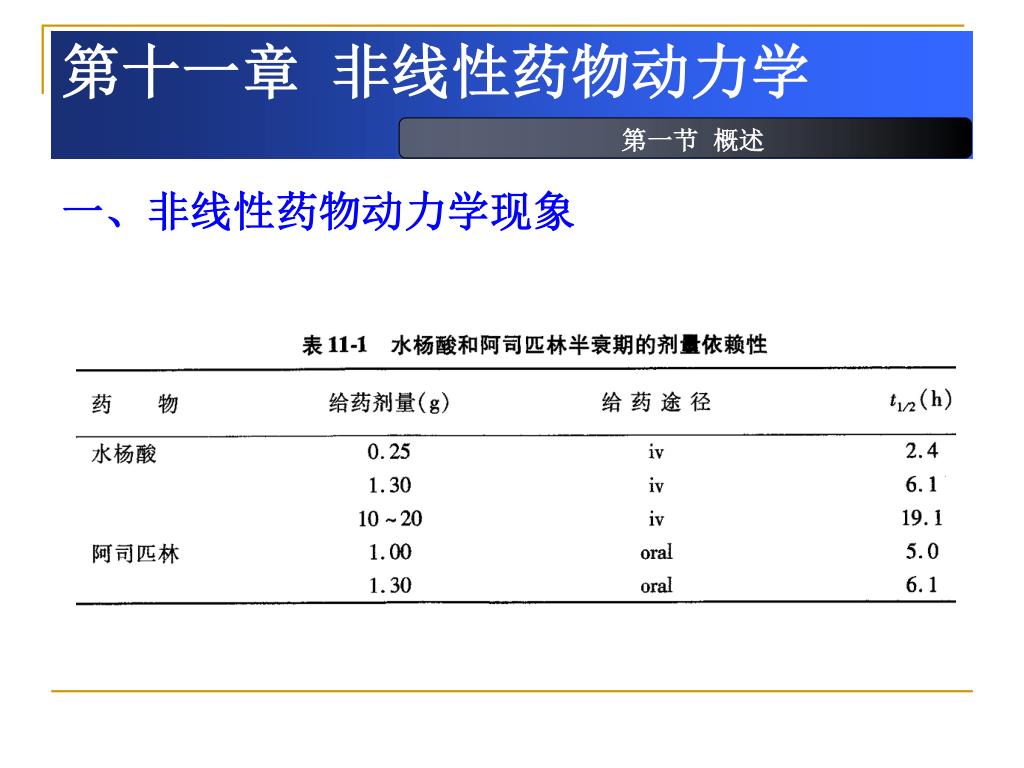Click the 1.30 dose in the last oral row

390,585
